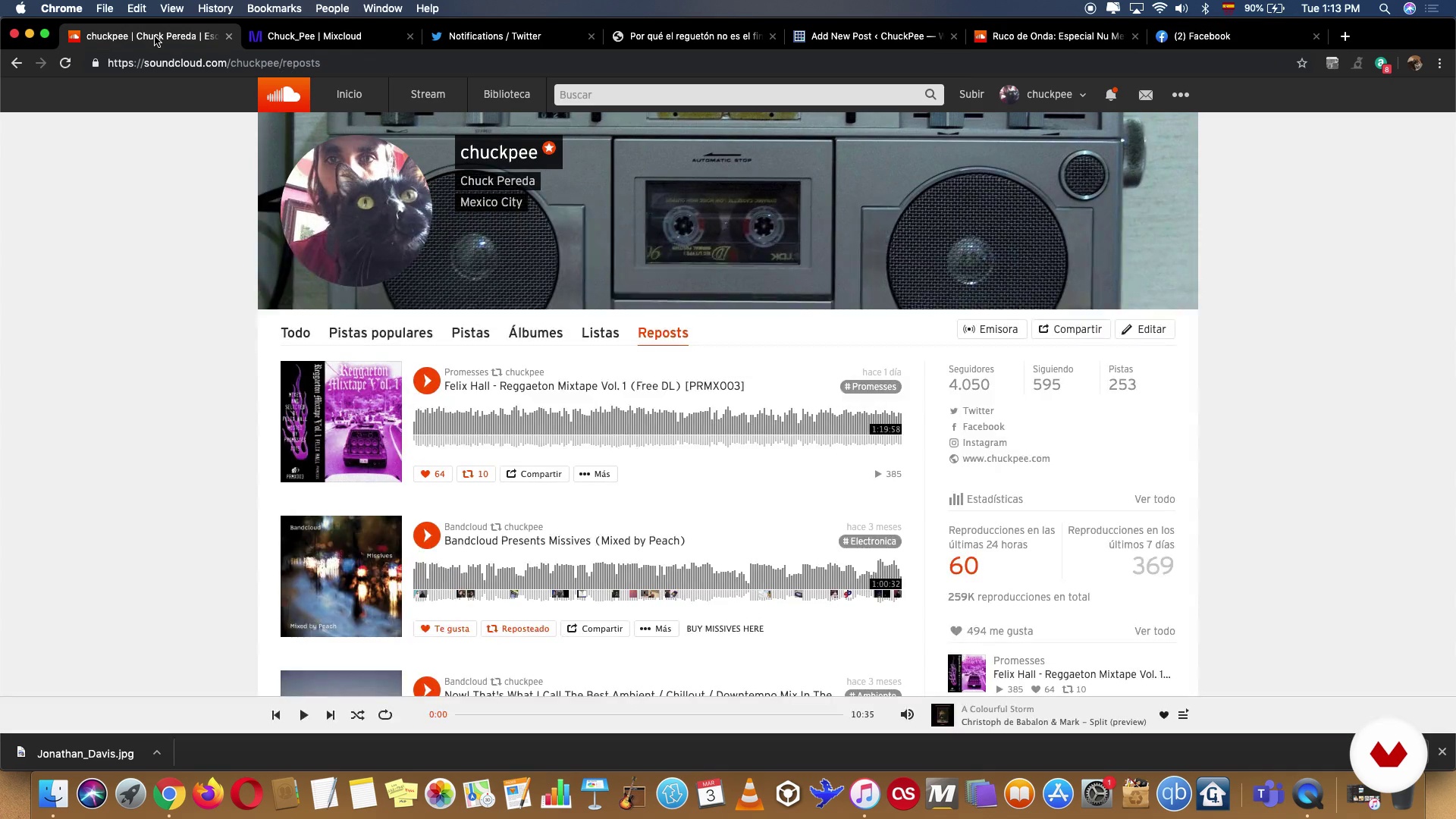This screenshot has height=819, width=1456.
Task: Open Biblioteca in the navigation
Action: [507, 95]
